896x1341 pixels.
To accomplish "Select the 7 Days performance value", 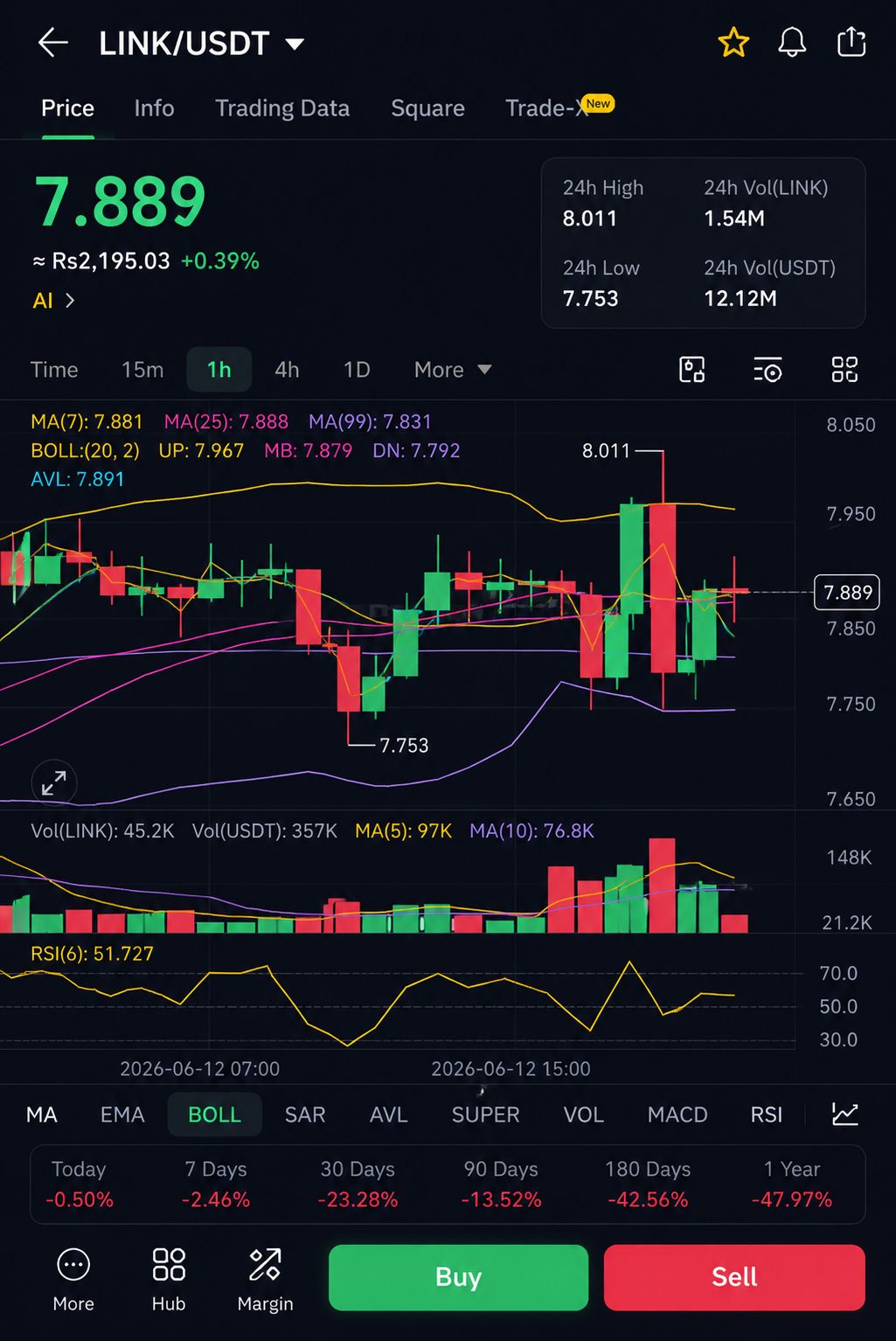I will coord(216,1199).
